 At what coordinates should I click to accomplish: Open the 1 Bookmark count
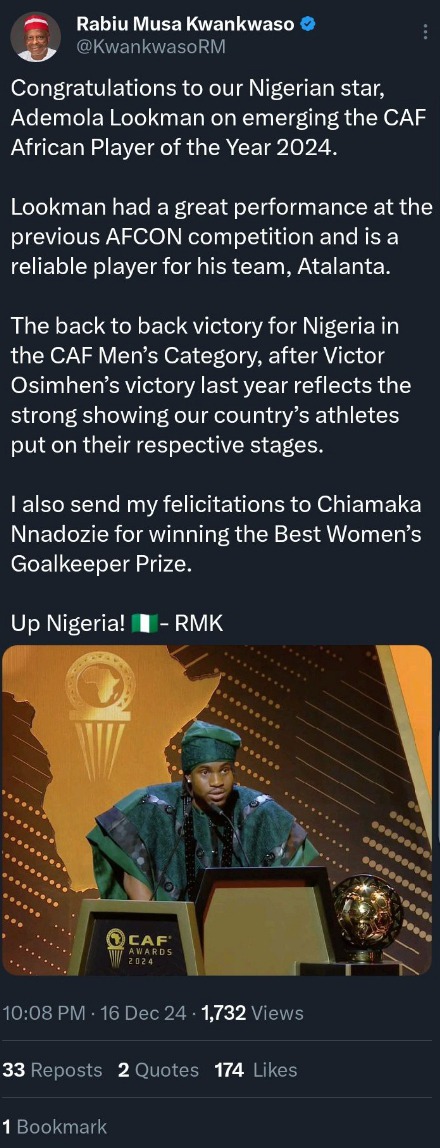(x=55, y=1127)
